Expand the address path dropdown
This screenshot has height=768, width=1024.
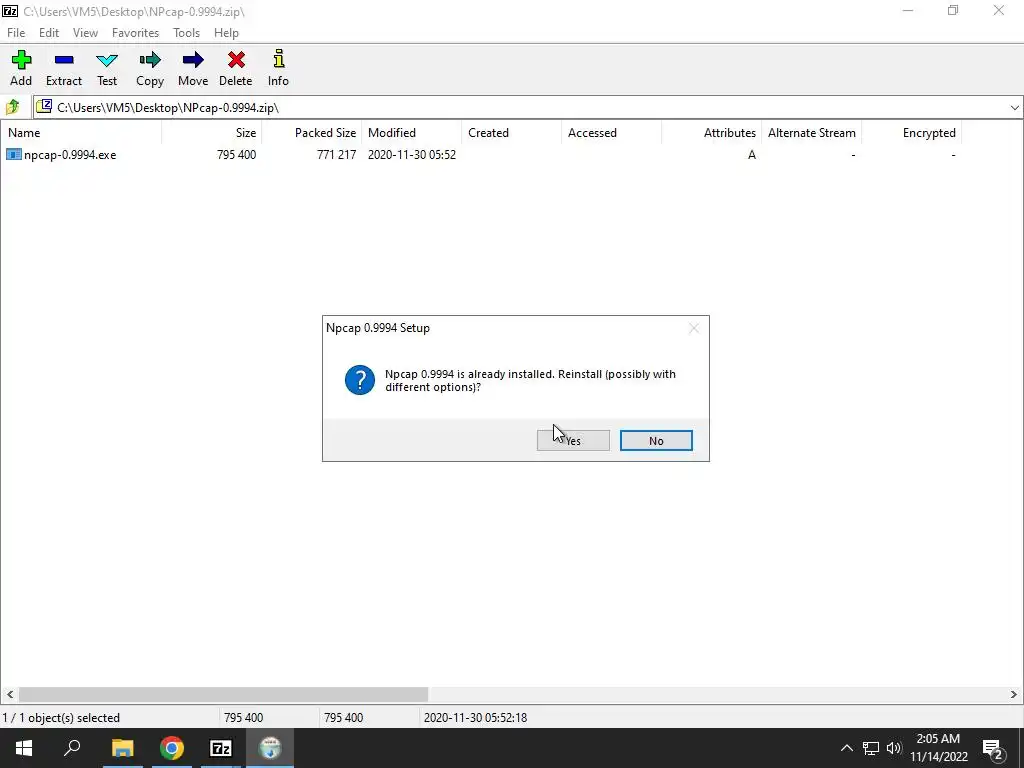(1014, 108)
